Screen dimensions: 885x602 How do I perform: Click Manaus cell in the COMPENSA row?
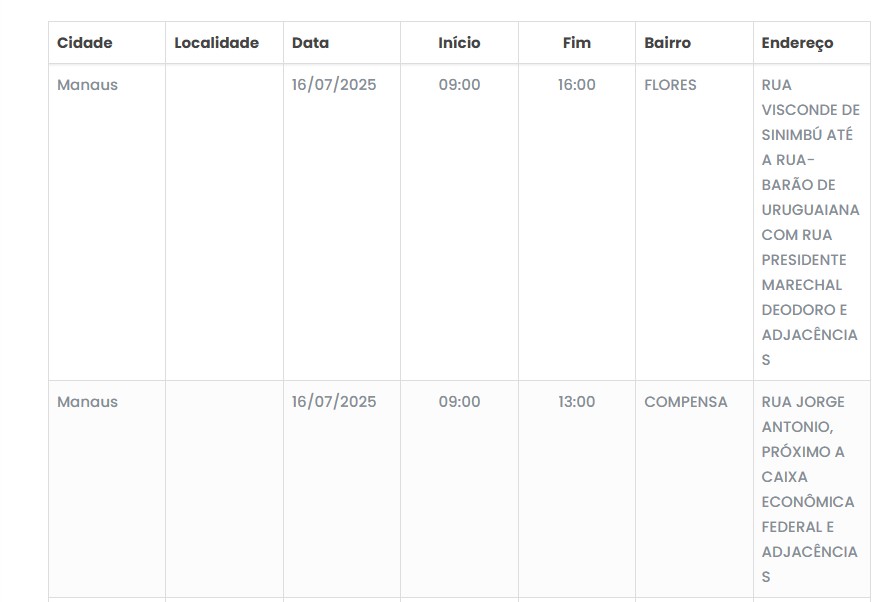(87, 402)
